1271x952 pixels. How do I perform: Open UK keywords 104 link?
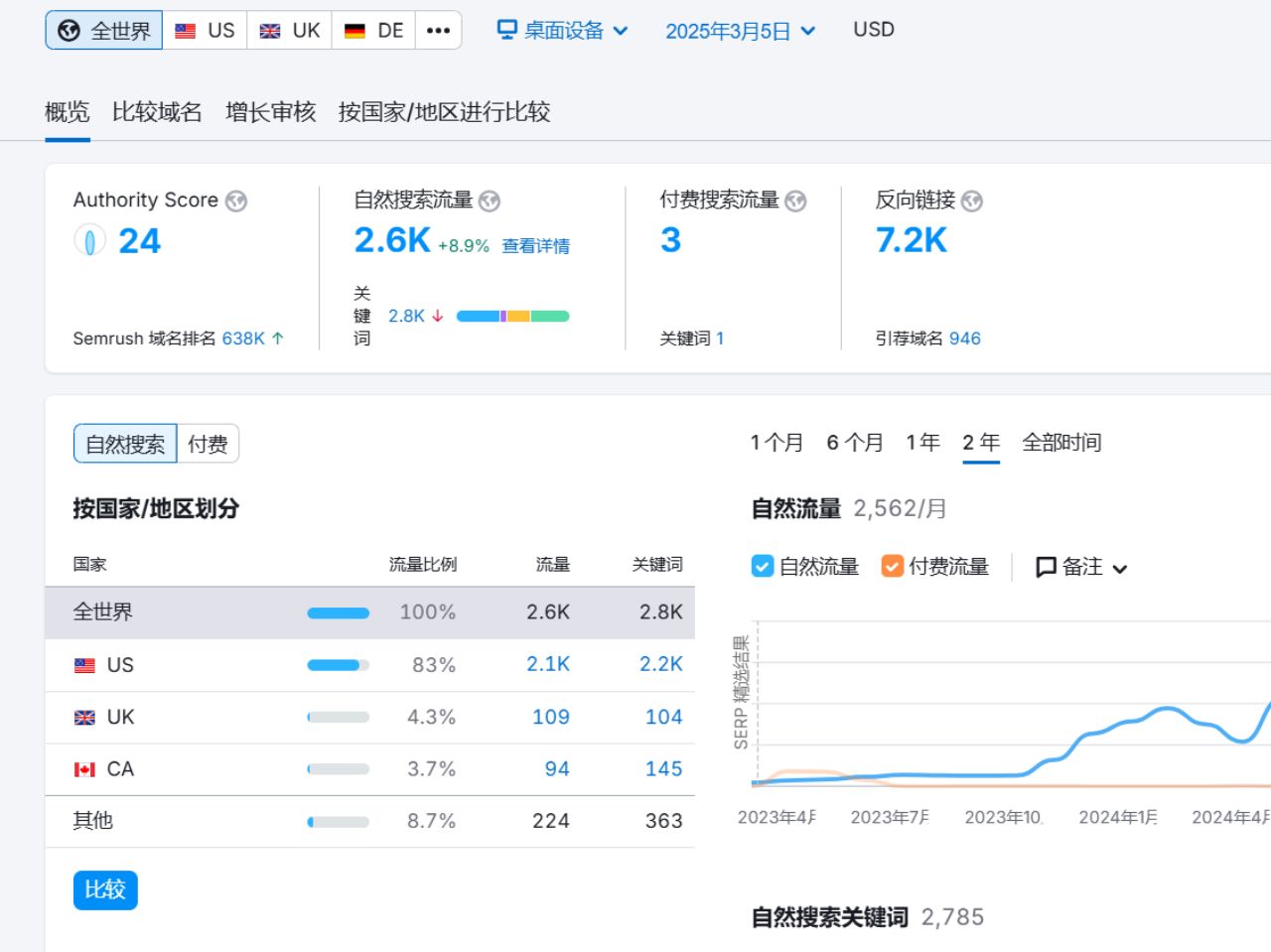pyautogui.click(x=664, y=717)
